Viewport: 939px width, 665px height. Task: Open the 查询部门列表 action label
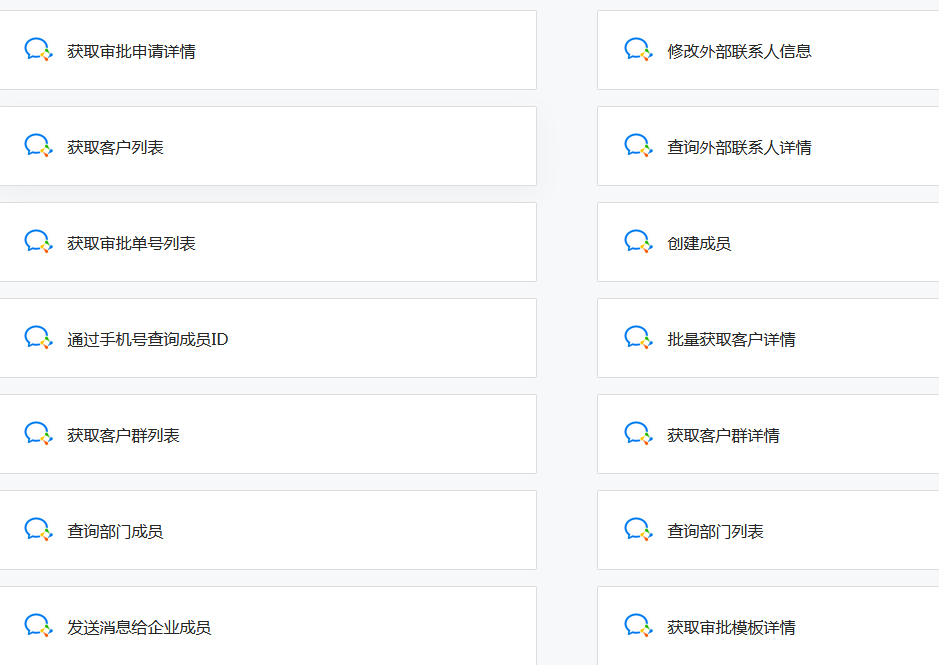(716, 531)
